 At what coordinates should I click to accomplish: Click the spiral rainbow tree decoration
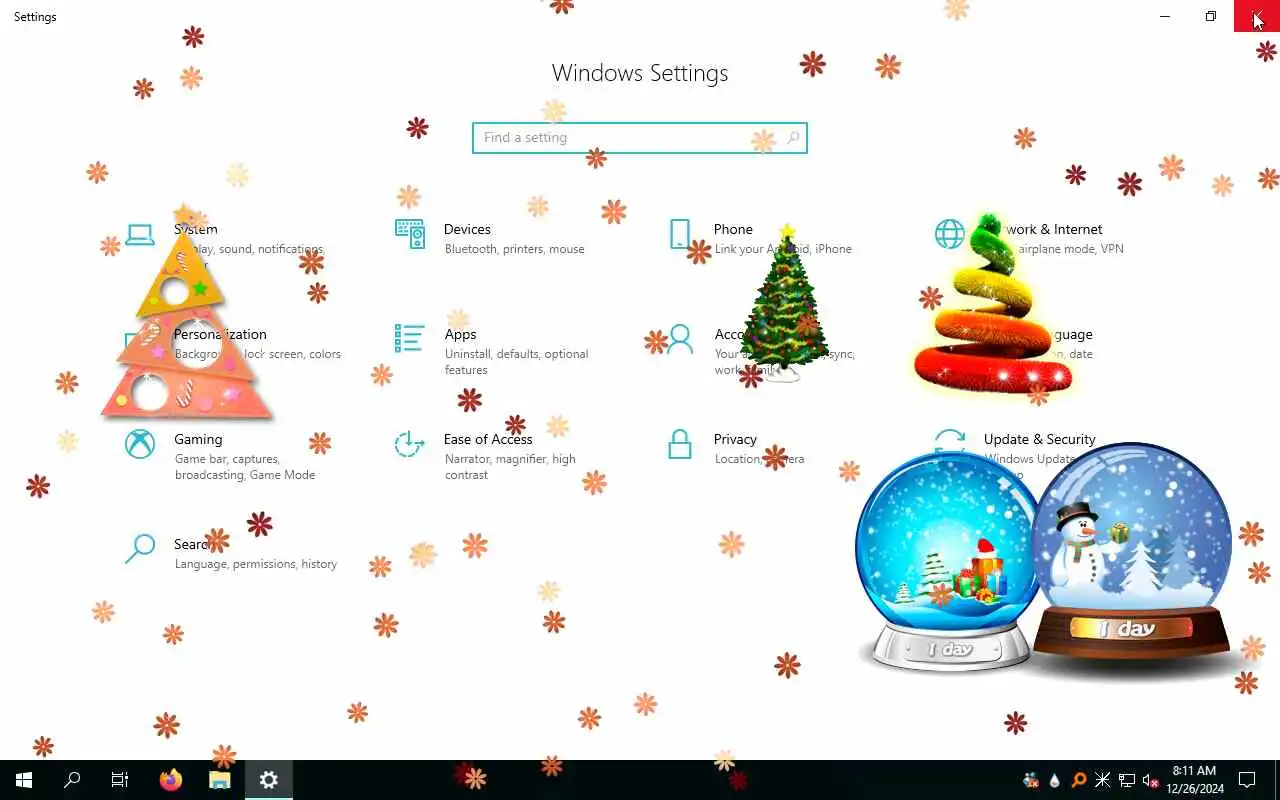(x=992, y=305)
